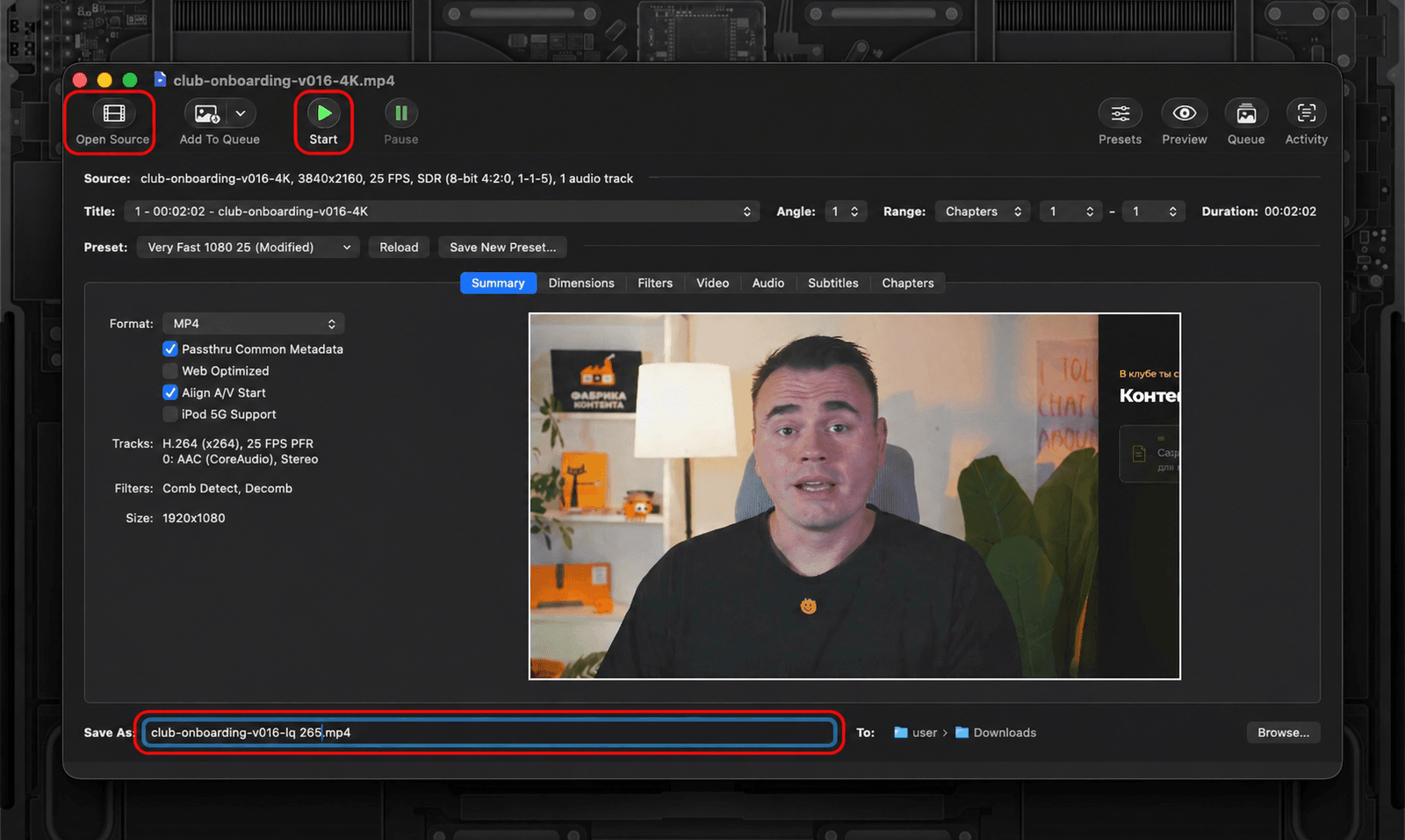The height and width of the screenshot is (840, 1405).
Task: Enable the iPod 5G Support checkbox
Action: [170, 414]
